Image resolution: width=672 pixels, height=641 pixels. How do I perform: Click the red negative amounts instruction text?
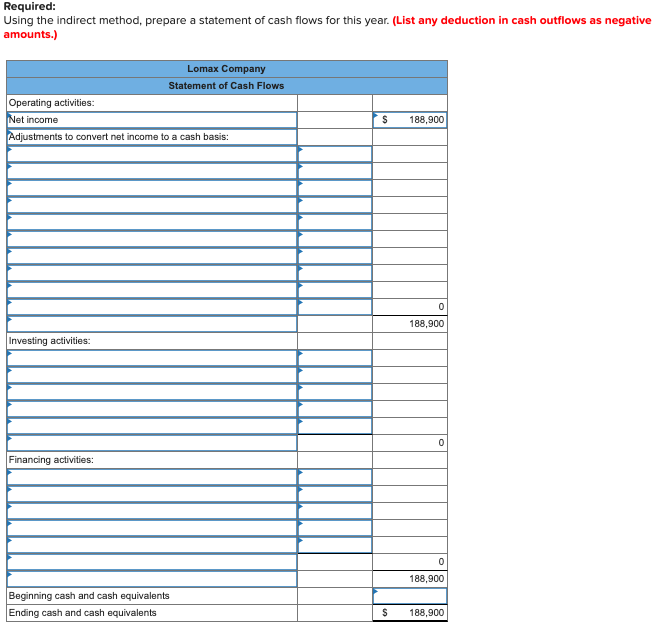point(327,27)
